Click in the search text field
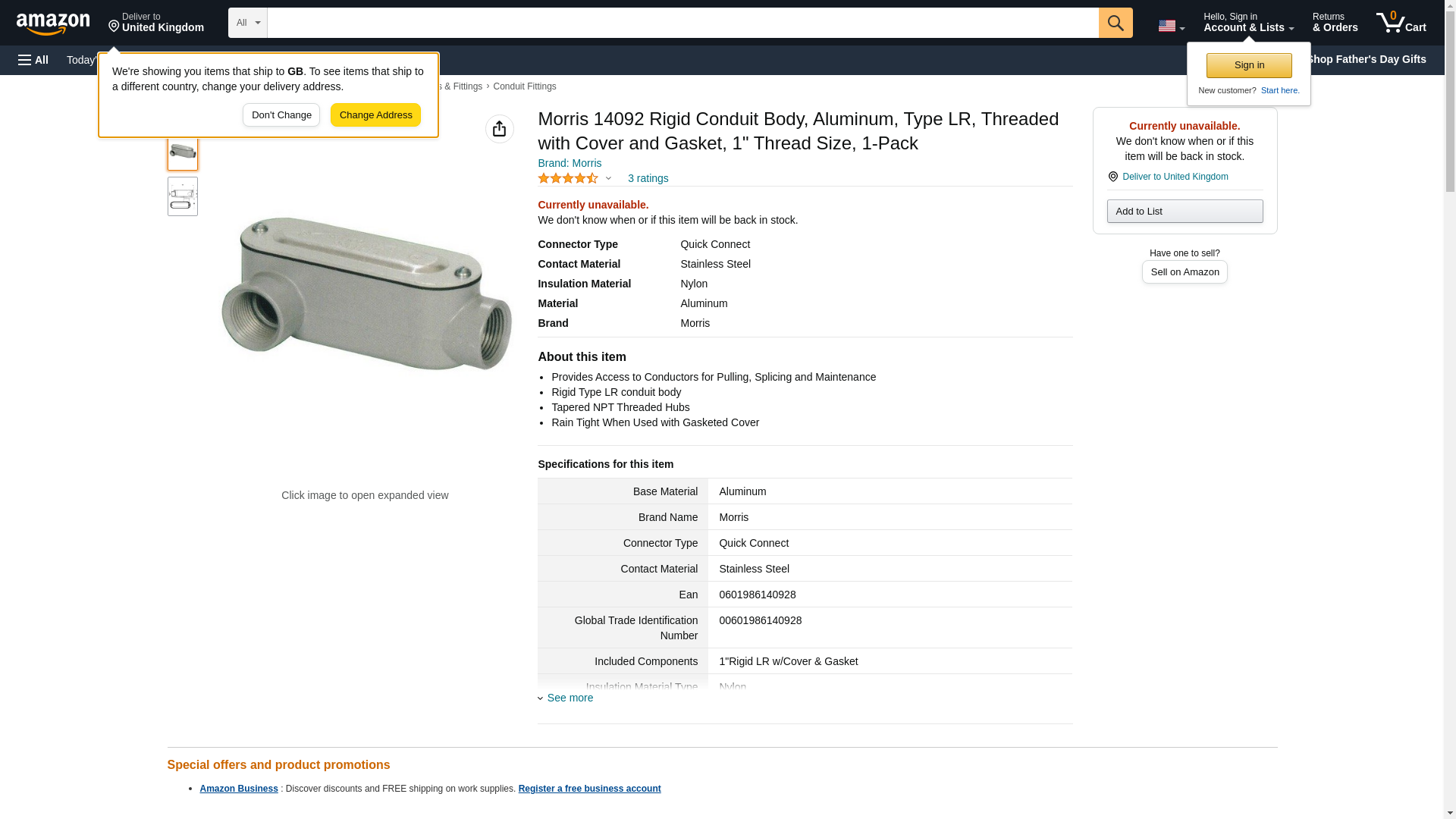The width and height of the screenshot is (1456, 819). click(682, 23)
